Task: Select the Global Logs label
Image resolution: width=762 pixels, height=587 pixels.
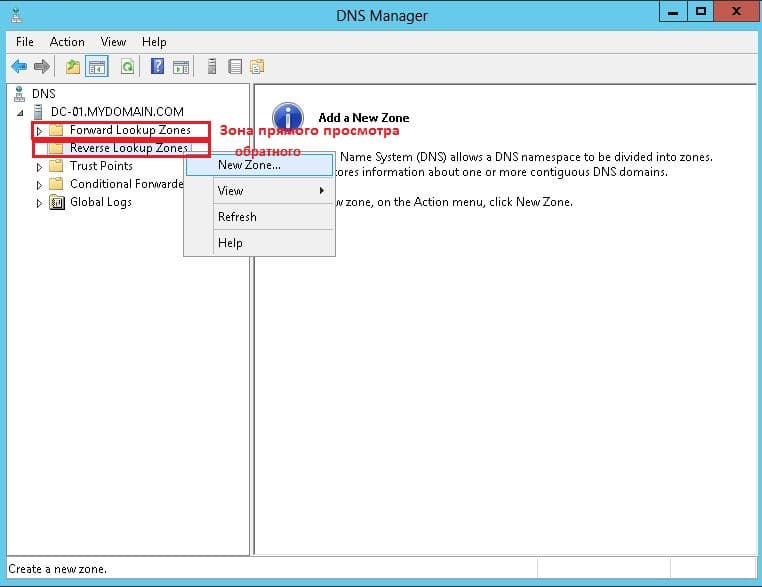Action: pyautogui.click(x=101, y=202)
